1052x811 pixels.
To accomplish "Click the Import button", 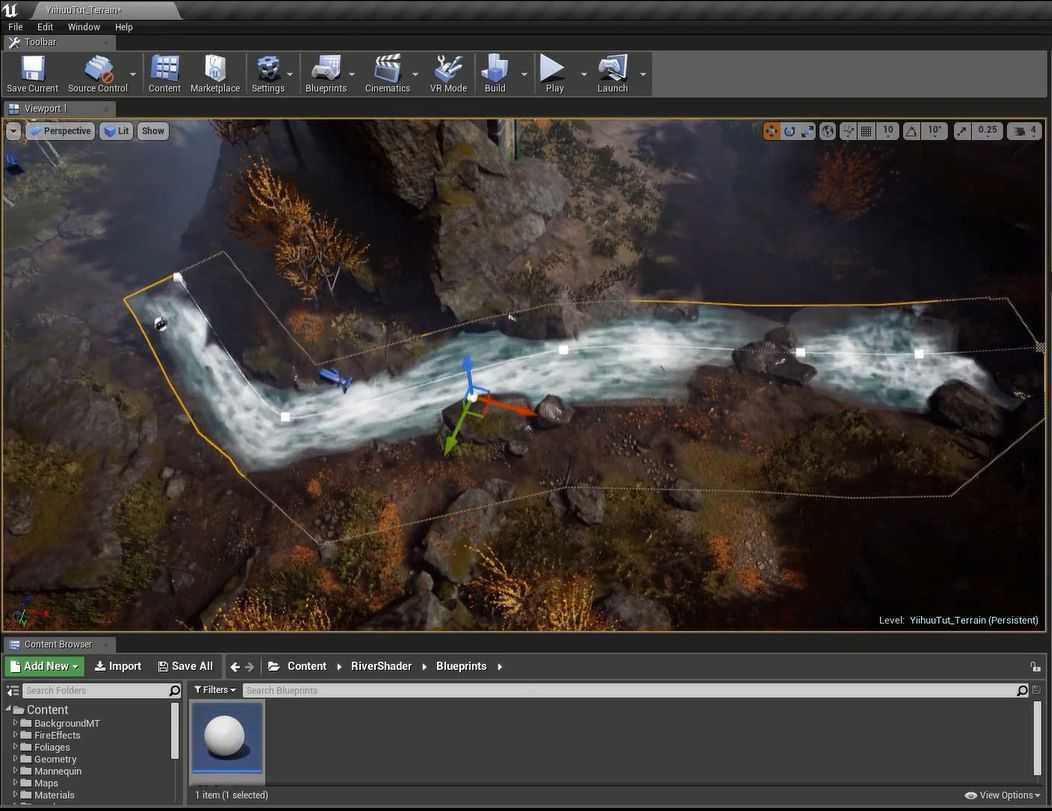I will click(x=118, y=666).
